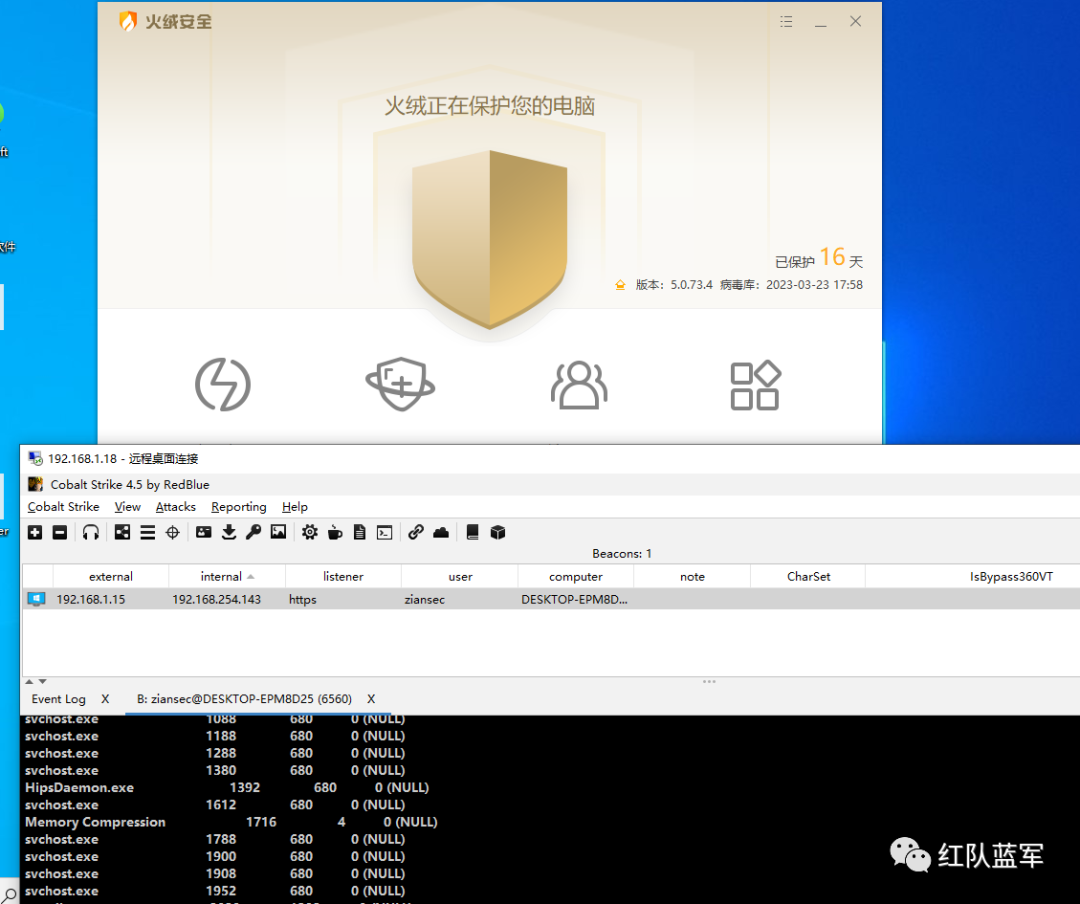Switch to the Event Log tab
The image size is (1080, 904).
click(59, 699)
